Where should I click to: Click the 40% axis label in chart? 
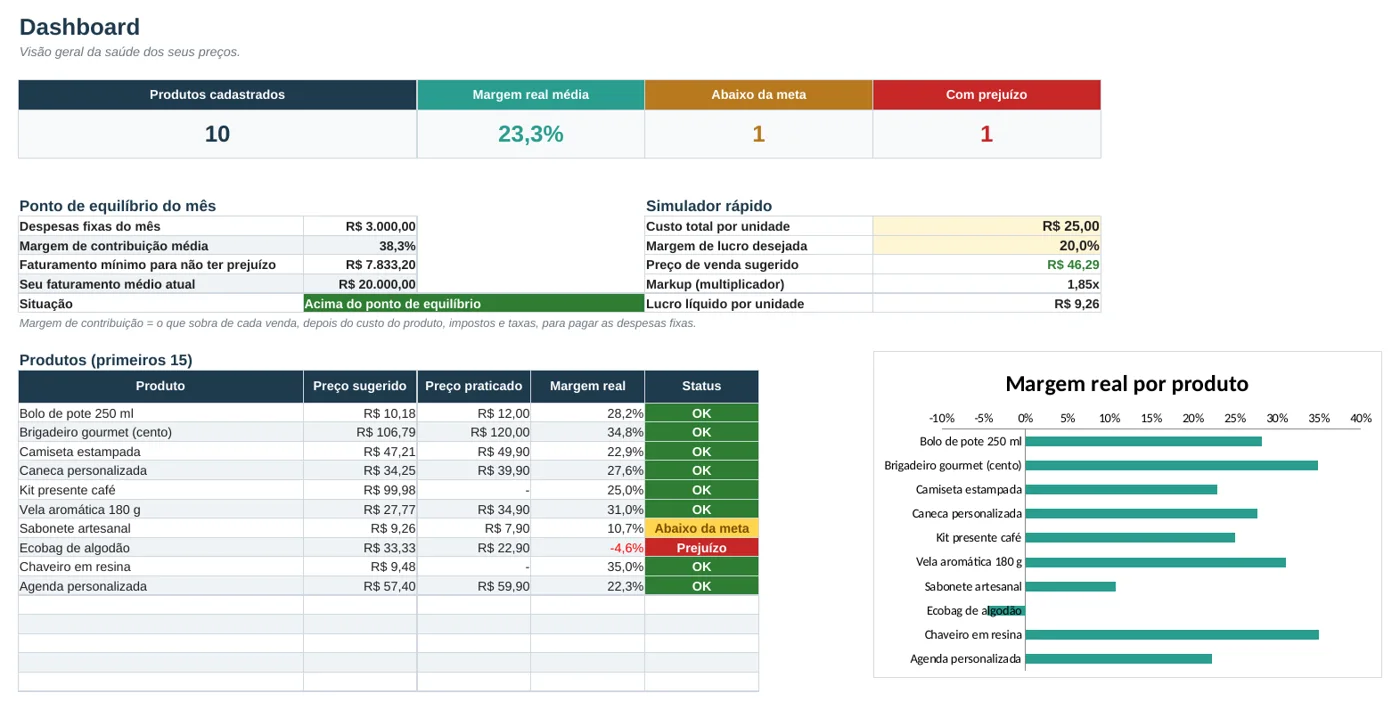(1361, 418)
